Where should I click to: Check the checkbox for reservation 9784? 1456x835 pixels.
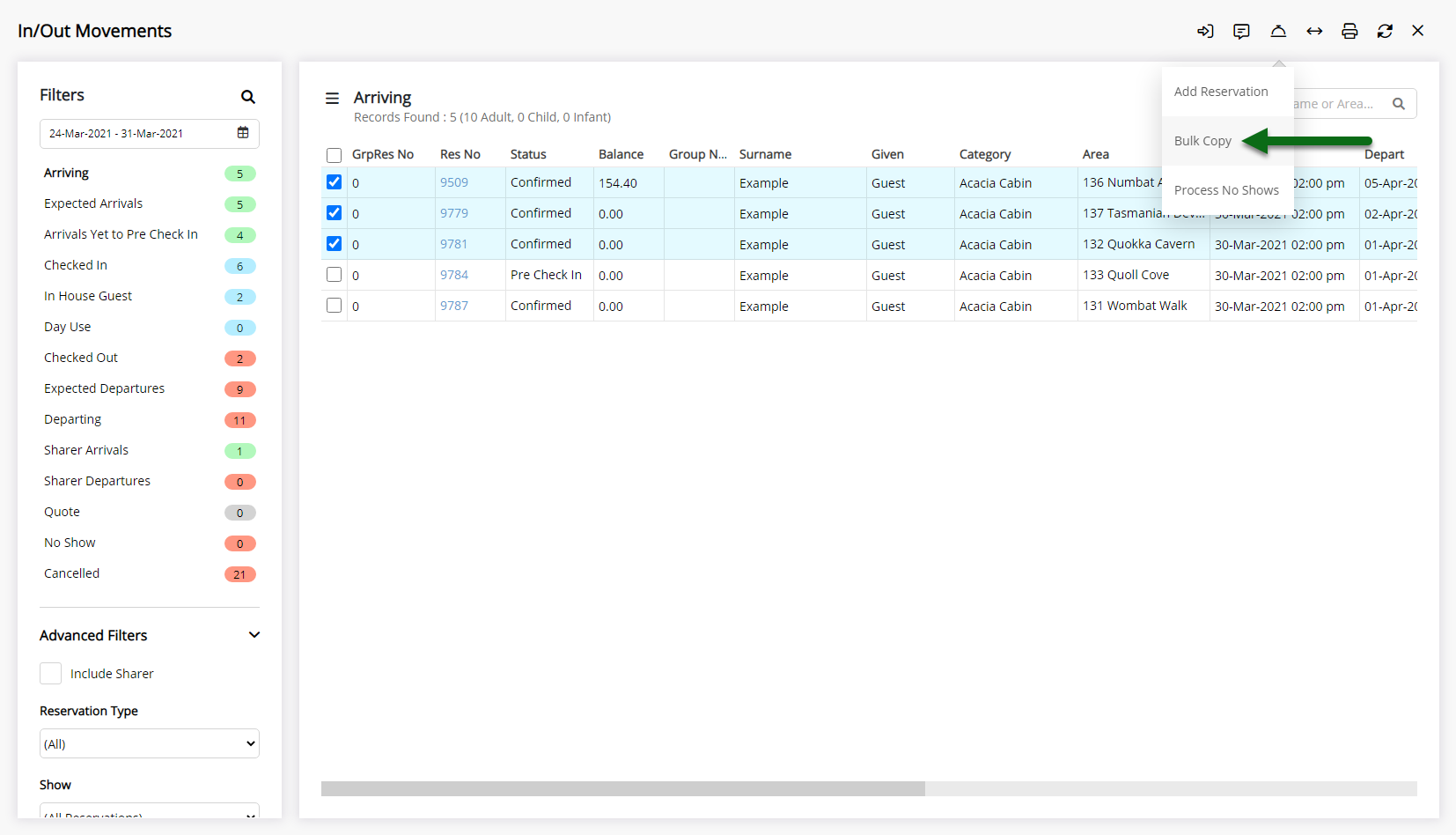coord(334,275)
